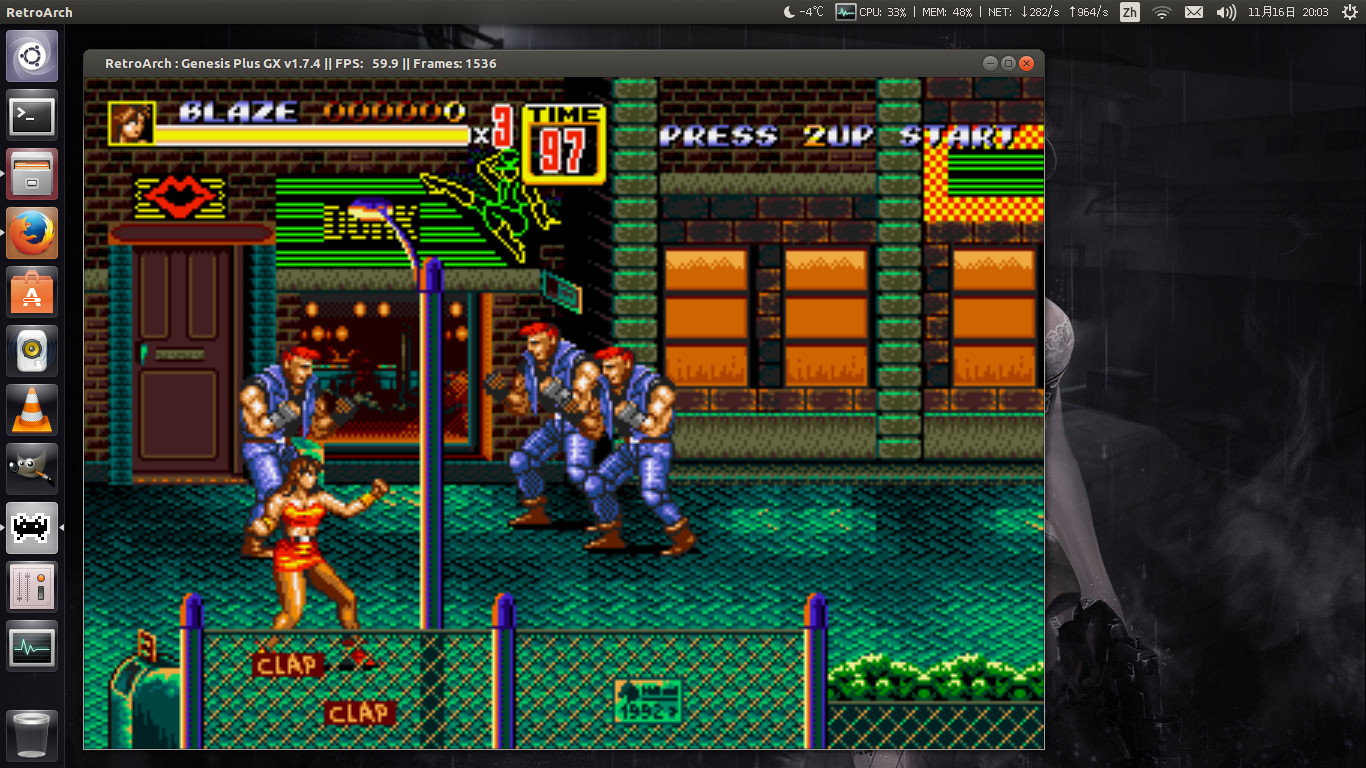The height and width of the screenshot is (768, 1366).
Task: Open the Trash in the dock
Action: point(32,736)
